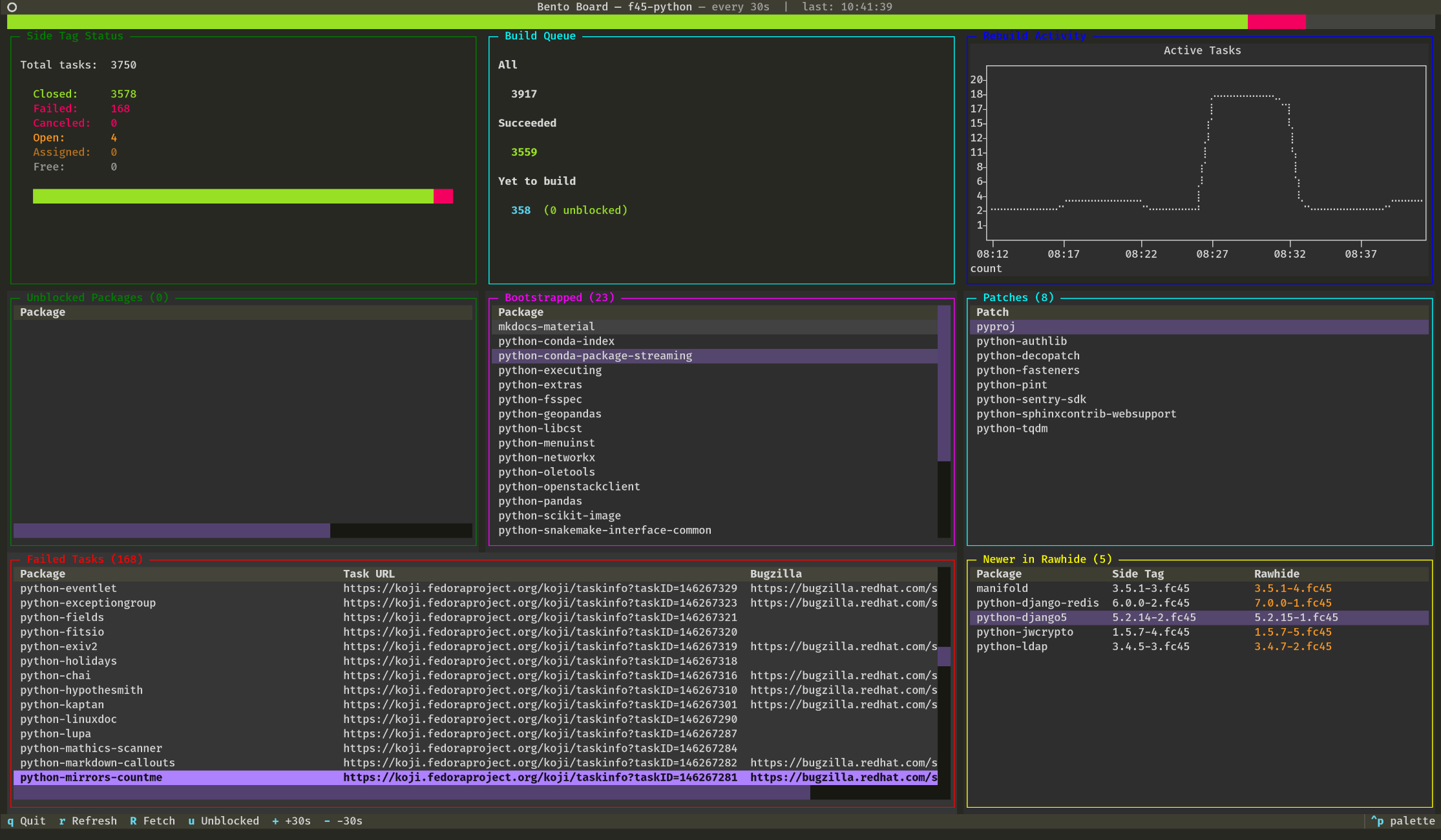Select python-authlib patch row
This screenshot has height=840, width=1441.
[1199, 341]
